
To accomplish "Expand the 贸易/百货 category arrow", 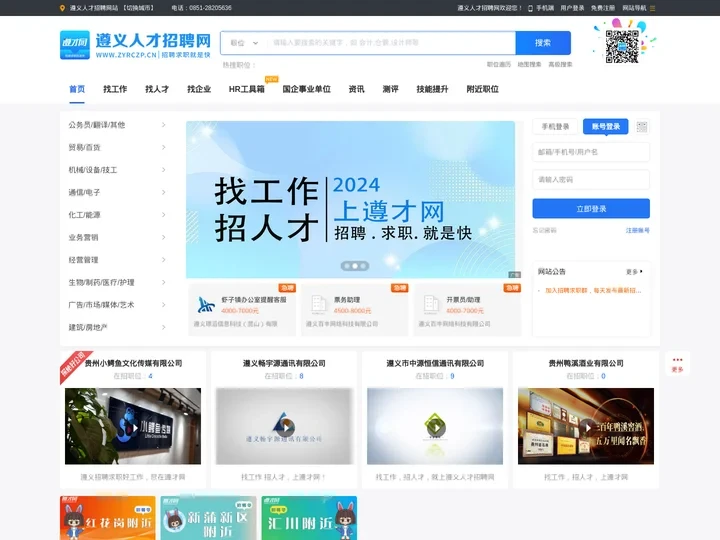I will point(163,147).
